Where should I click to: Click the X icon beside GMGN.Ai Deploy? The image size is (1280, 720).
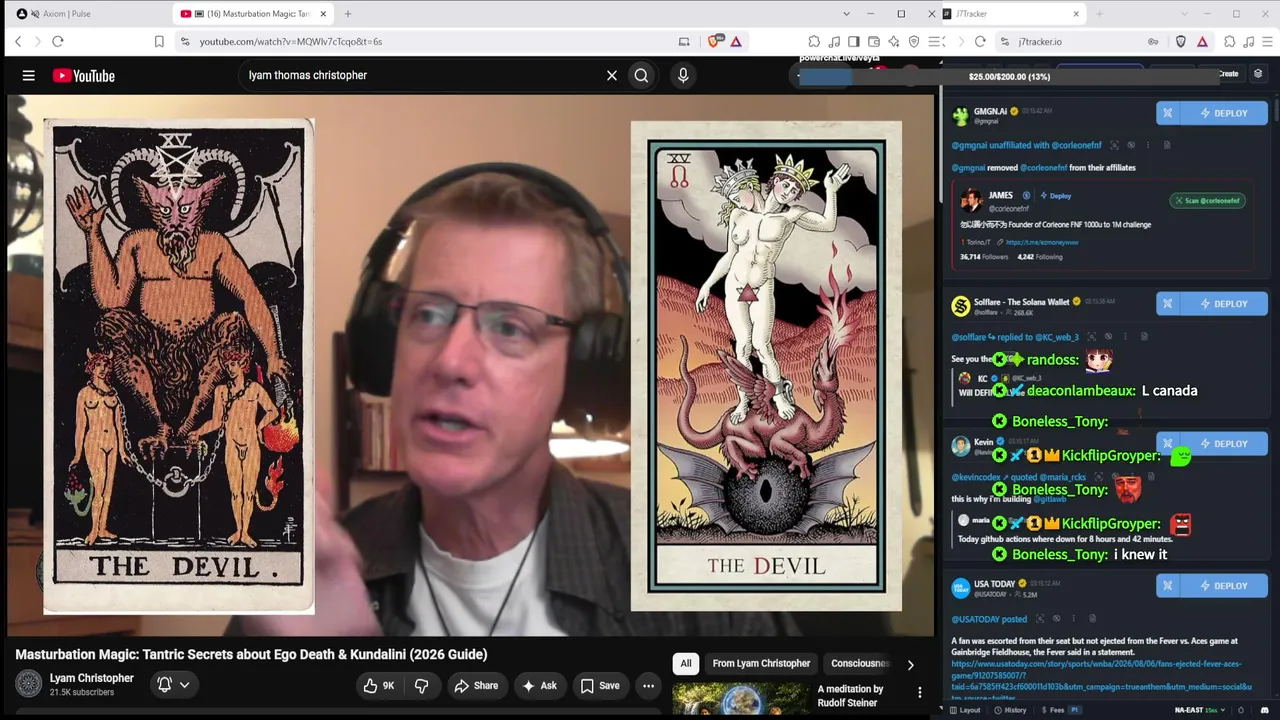(x=1168, y=113)
